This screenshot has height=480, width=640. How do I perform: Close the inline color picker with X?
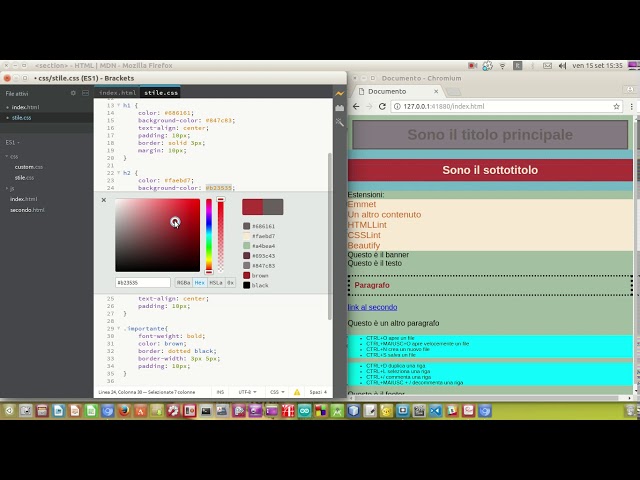point(104,200)
